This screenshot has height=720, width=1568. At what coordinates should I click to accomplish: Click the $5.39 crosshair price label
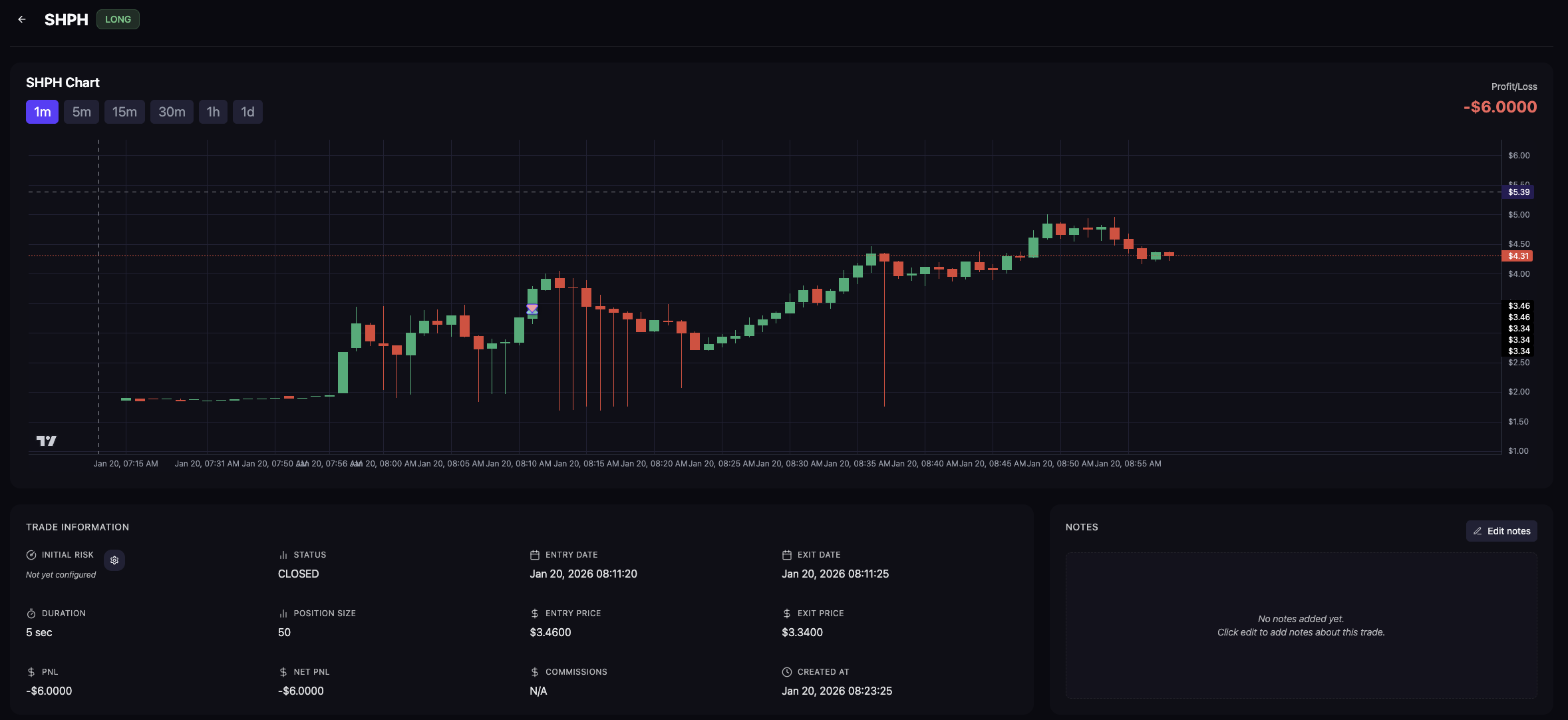click(1518, 192)
